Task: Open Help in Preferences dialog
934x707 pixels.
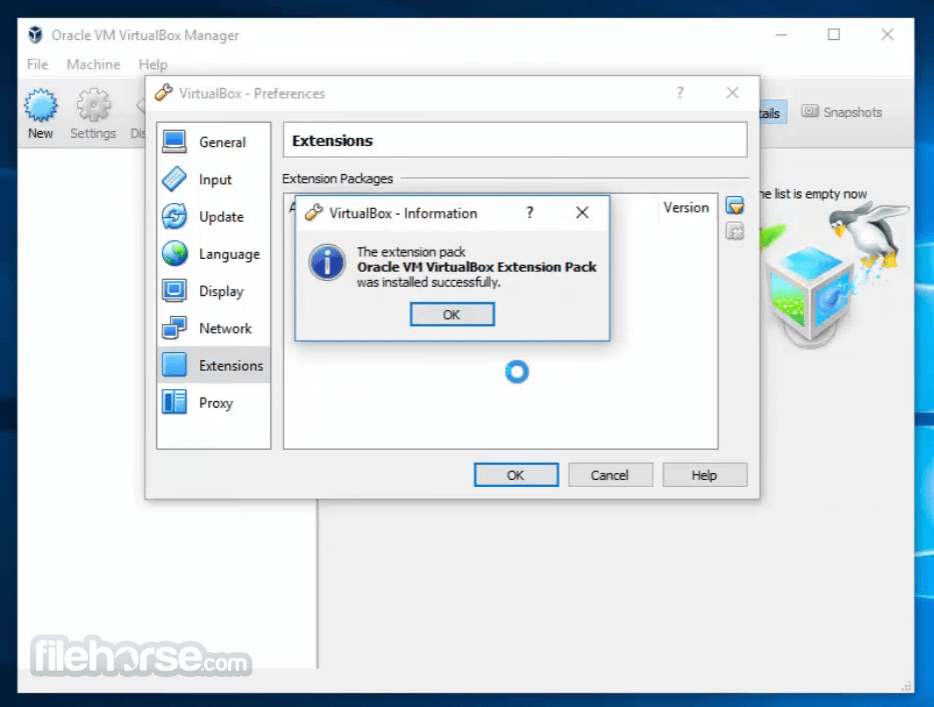Action: point(704,475)
